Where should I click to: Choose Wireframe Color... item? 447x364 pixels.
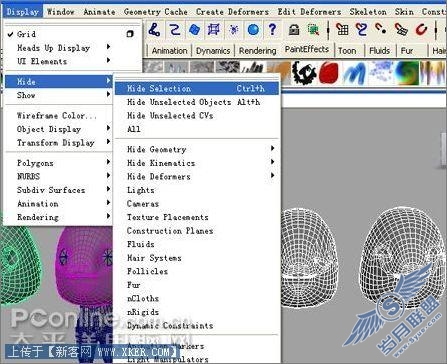(58, 116)
